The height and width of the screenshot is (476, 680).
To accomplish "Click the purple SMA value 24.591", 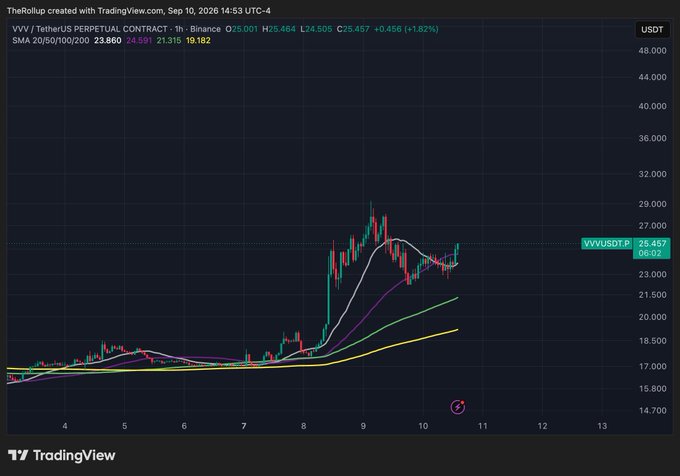I will (x=139, y=40).
